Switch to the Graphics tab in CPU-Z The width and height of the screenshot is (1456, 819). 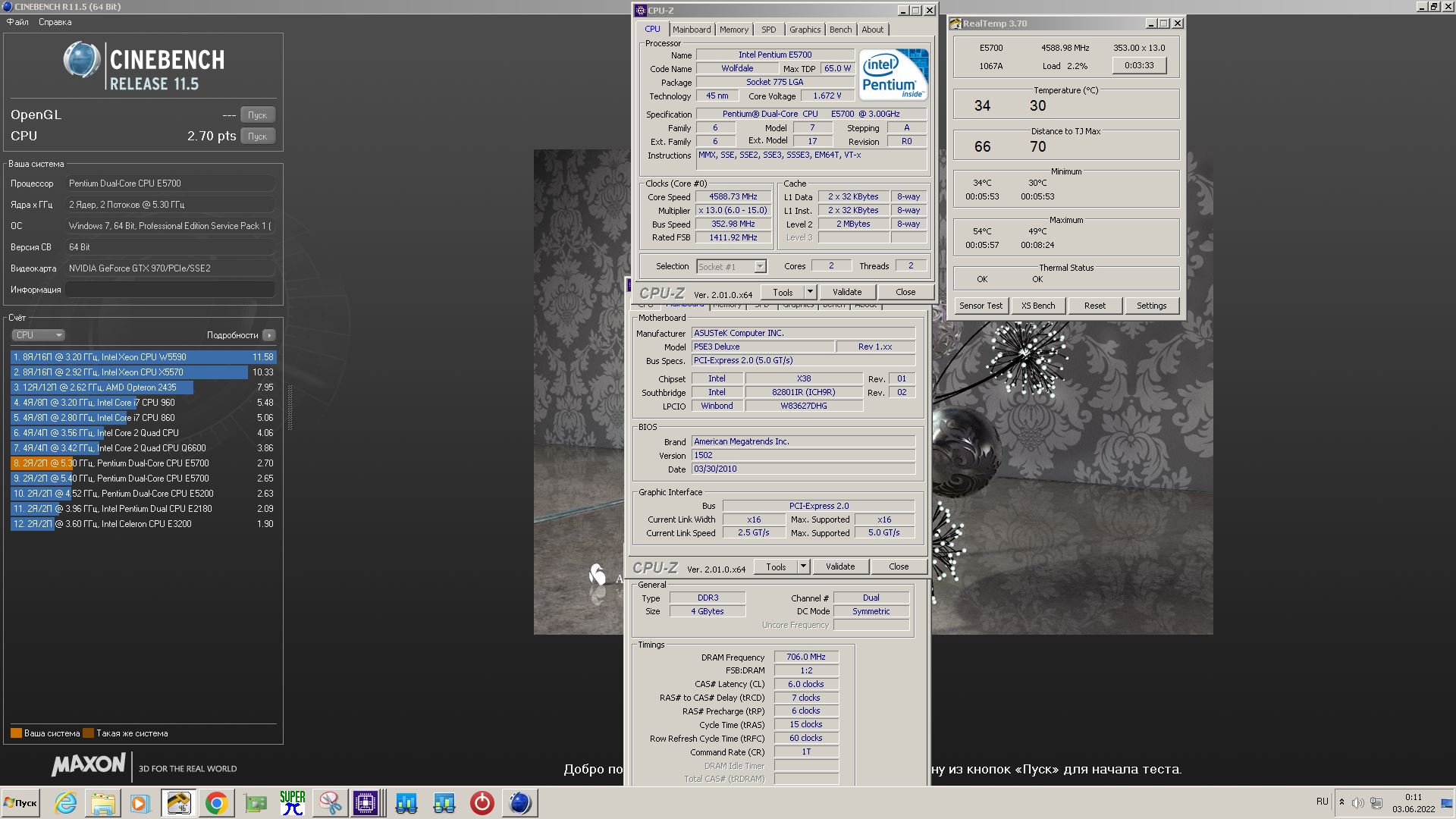coord(805,30)
